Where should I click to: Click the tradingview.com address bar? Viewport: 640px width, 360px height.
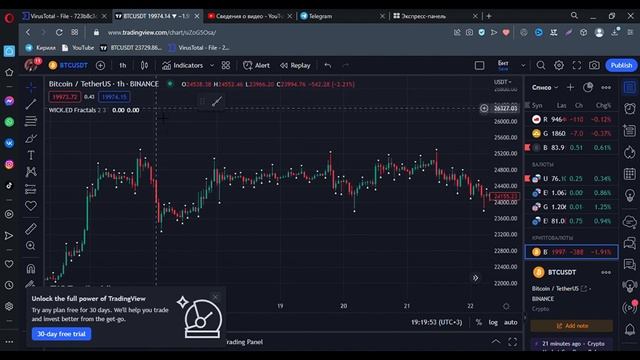tap(162, 32)
